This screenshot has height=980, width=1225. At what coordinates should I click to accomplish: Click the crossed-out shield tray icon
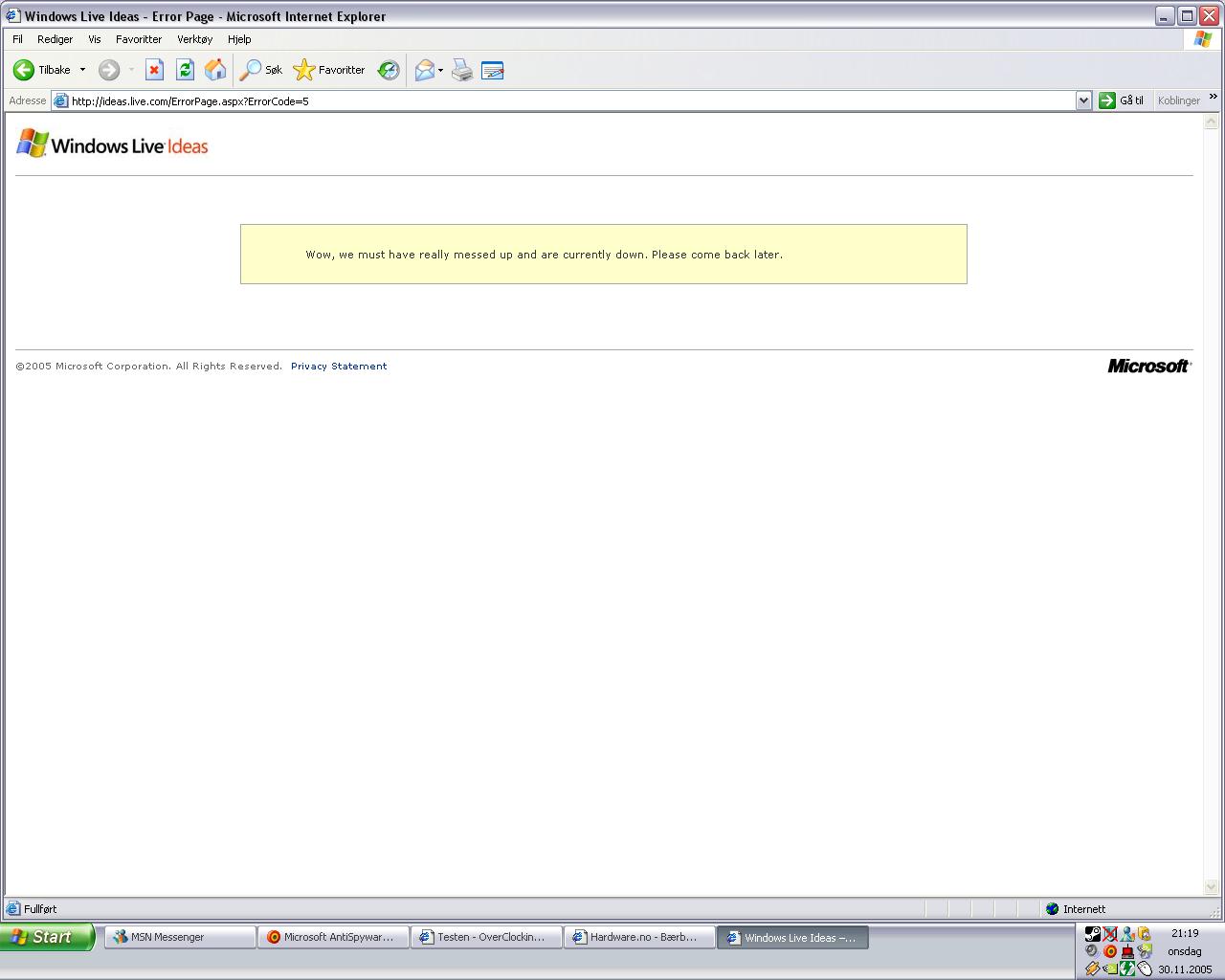1110,934
